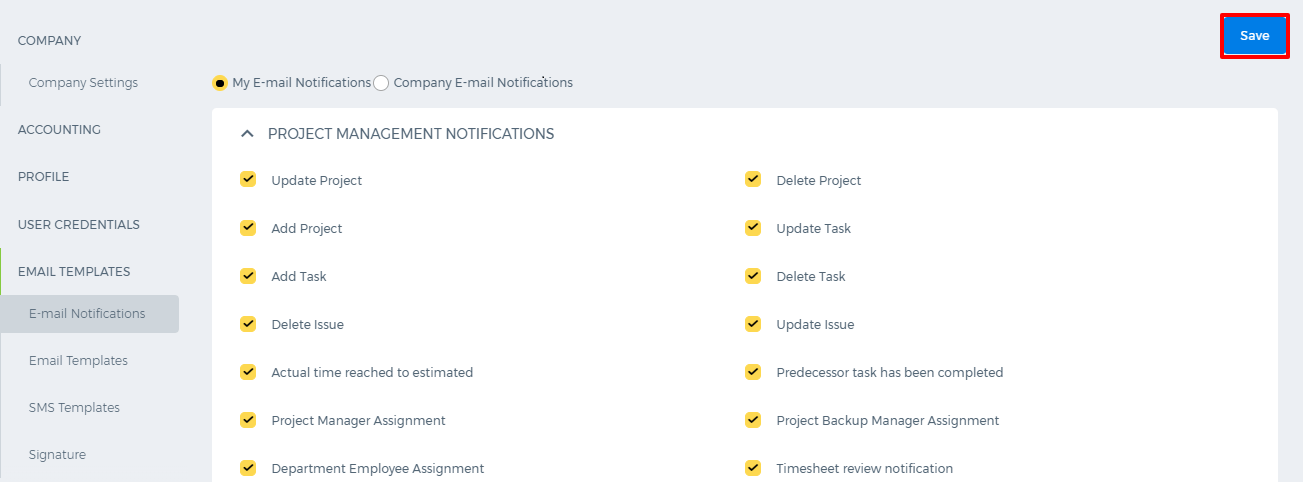The width and height of the screenshot is (1303, 482).
Task: Uncheck the Update Project checkbox
Action: pos(248,180)
